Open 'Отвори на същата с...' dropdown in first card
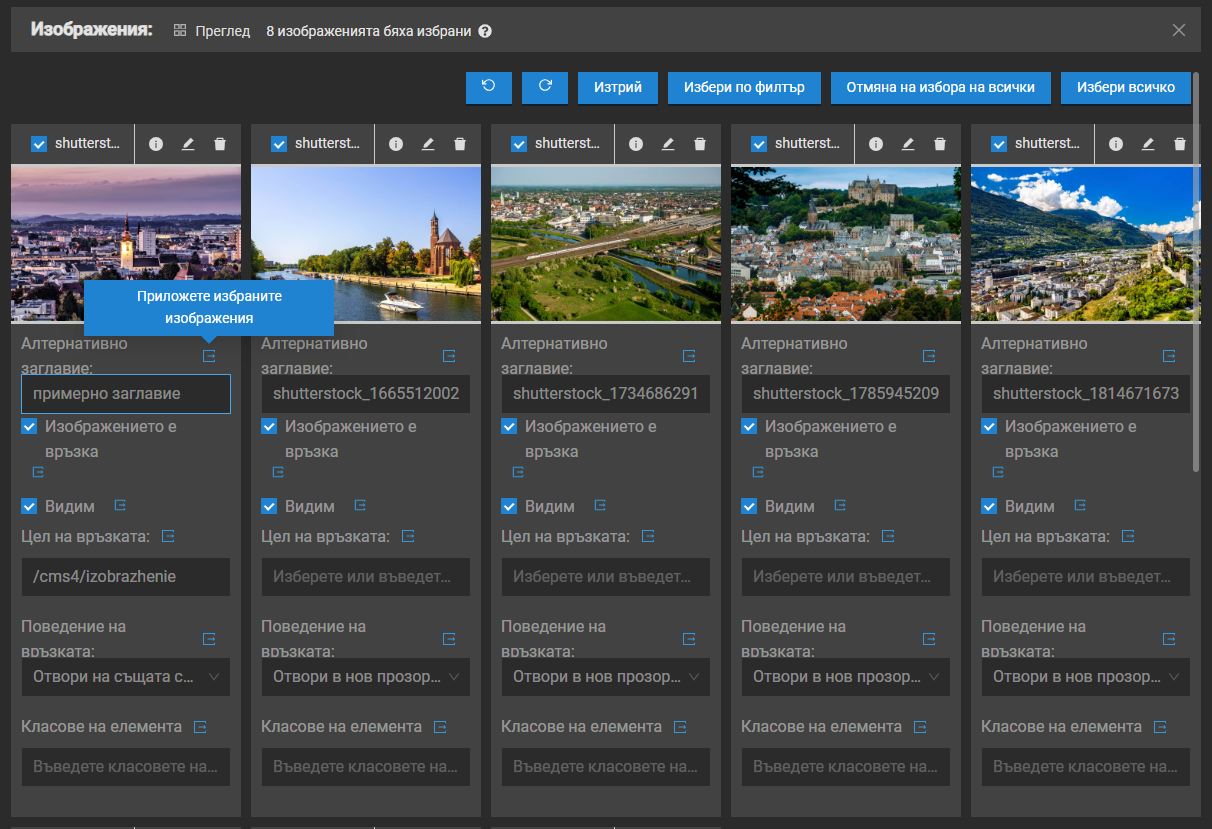The image size is (1212, 829). [126, 677]
